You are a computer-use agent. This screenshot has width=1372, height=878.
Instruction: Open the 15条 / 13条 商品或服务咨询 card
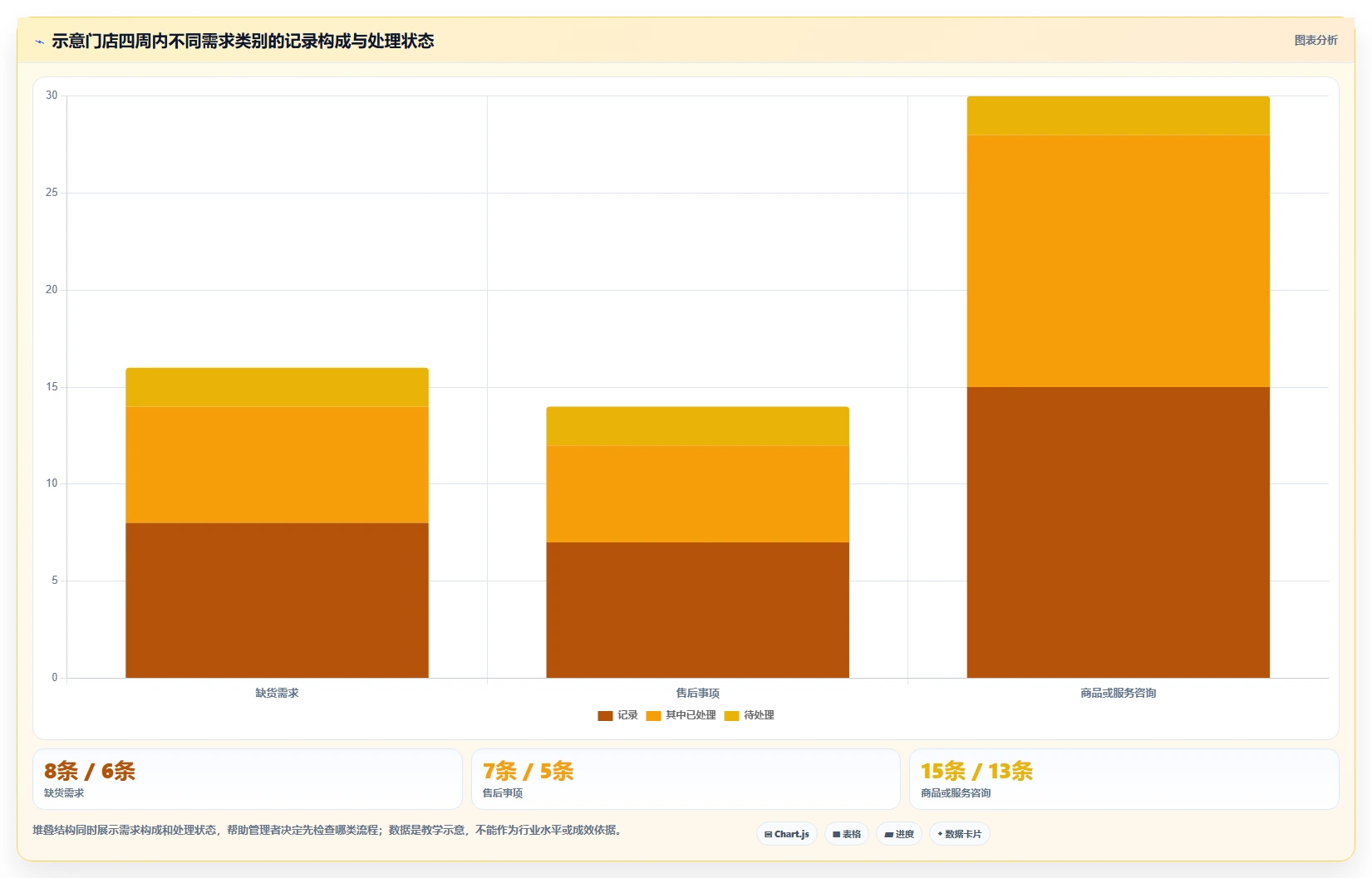click(1124, 779)
